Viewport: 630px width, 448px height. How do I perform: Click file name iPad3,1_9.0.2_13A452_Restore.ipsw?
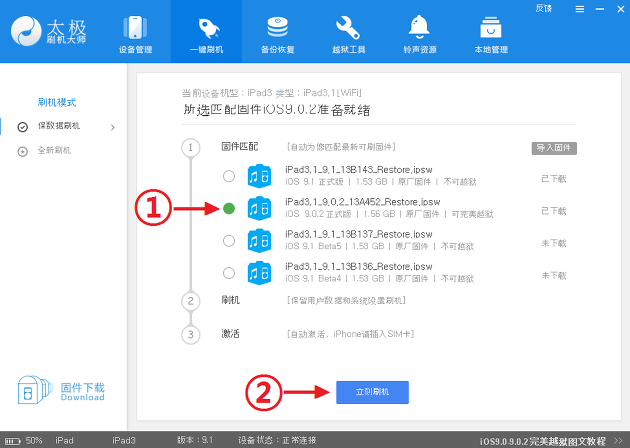[363, 202]
